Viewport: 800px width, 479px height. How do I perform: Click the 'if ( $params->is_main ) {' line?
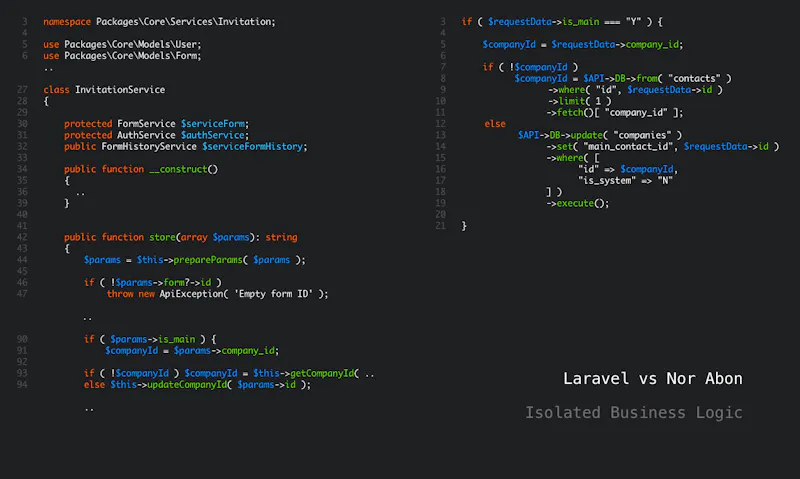pyautogui.click(x=150, y=339)
